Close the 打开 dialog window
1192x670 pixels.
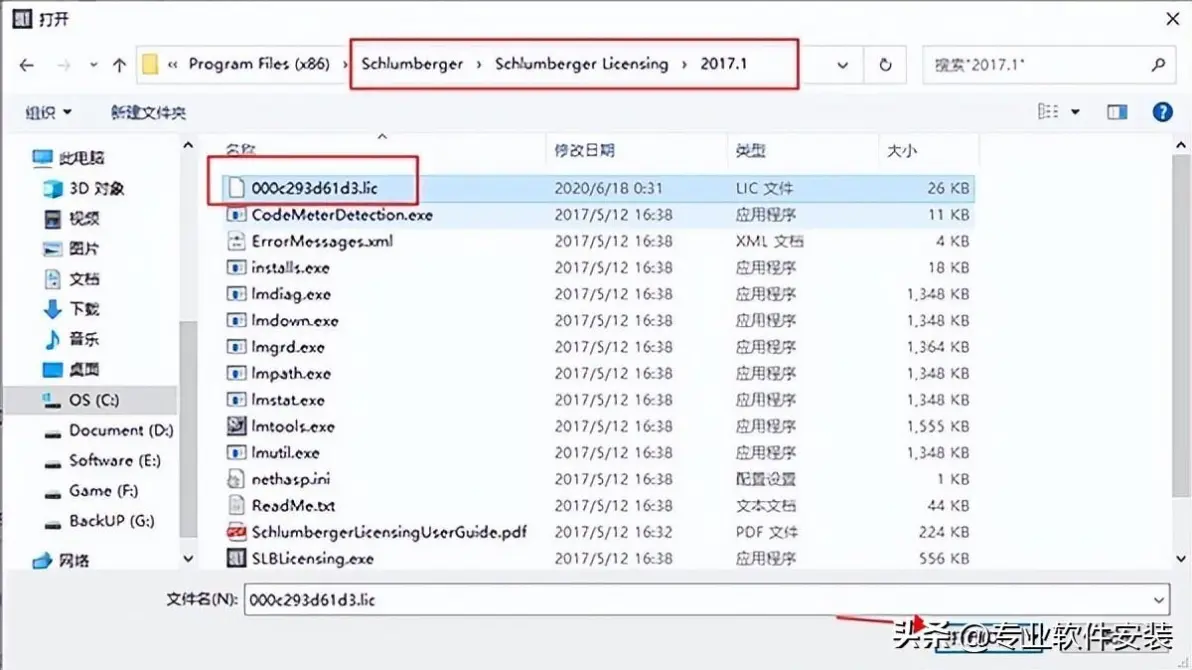coord(1172,19)
